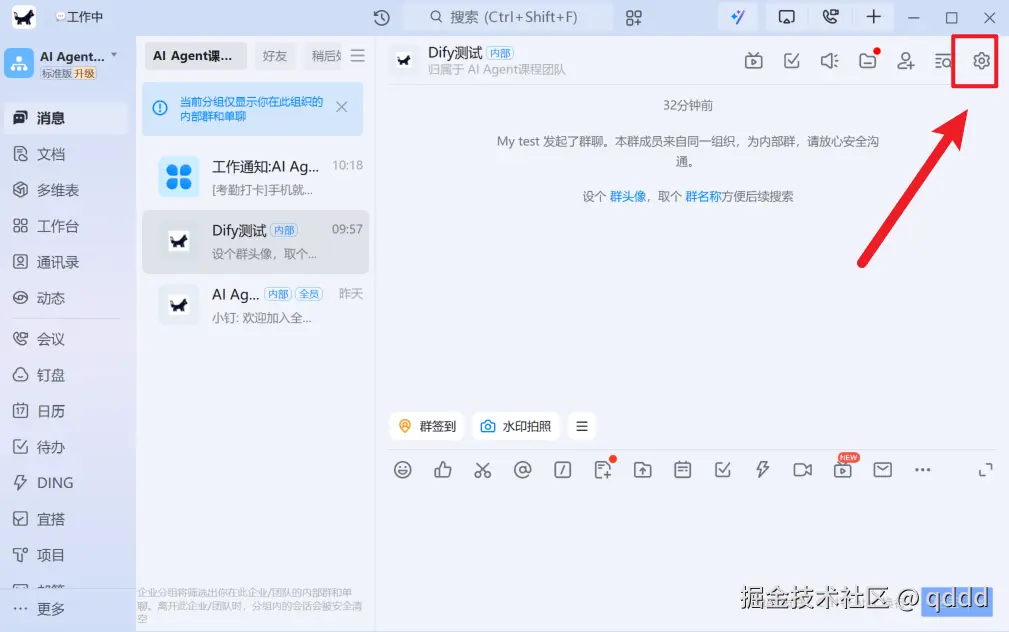This screenshot has width=1009, height=632.
Task: Open 项目 in sidebar
Action: pyautogui.click(x=66, y=555)
